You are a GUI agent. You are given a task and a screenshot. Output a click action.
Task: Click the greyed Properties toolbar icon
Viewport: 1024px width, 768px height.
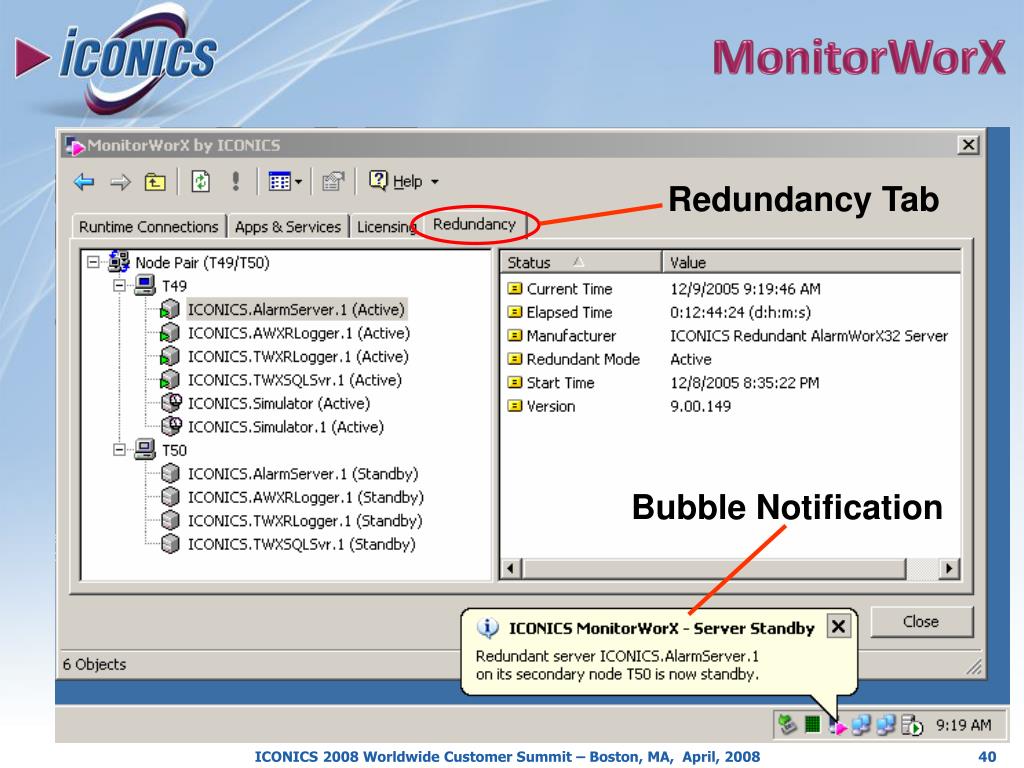coord(333,182)
